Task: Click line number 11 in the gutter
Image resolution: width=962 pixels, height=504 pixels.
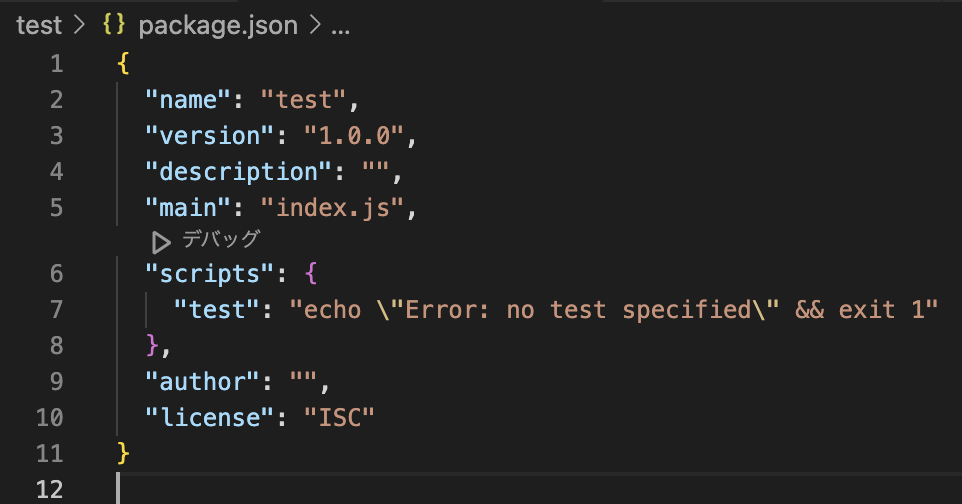Action: click(50, 454)
